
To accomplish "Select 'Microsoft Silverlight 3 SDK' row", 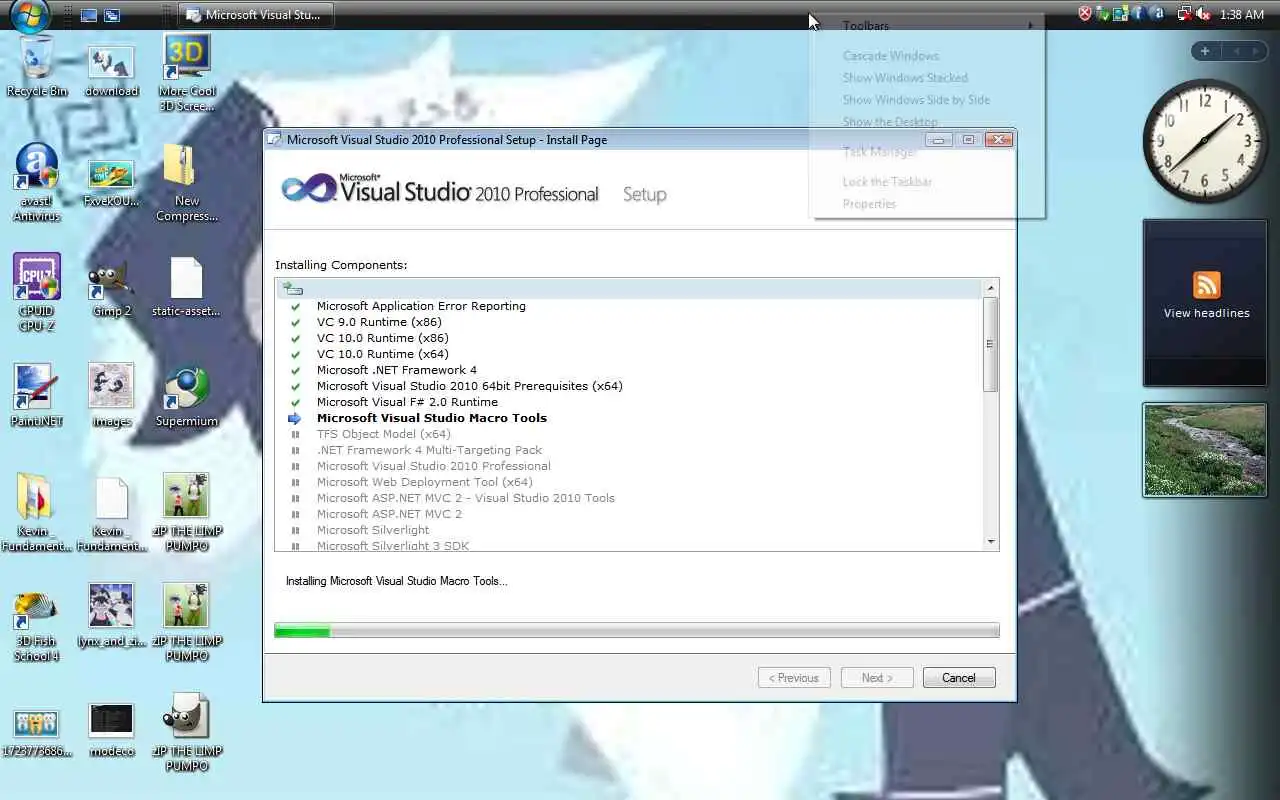I will 393,546.
